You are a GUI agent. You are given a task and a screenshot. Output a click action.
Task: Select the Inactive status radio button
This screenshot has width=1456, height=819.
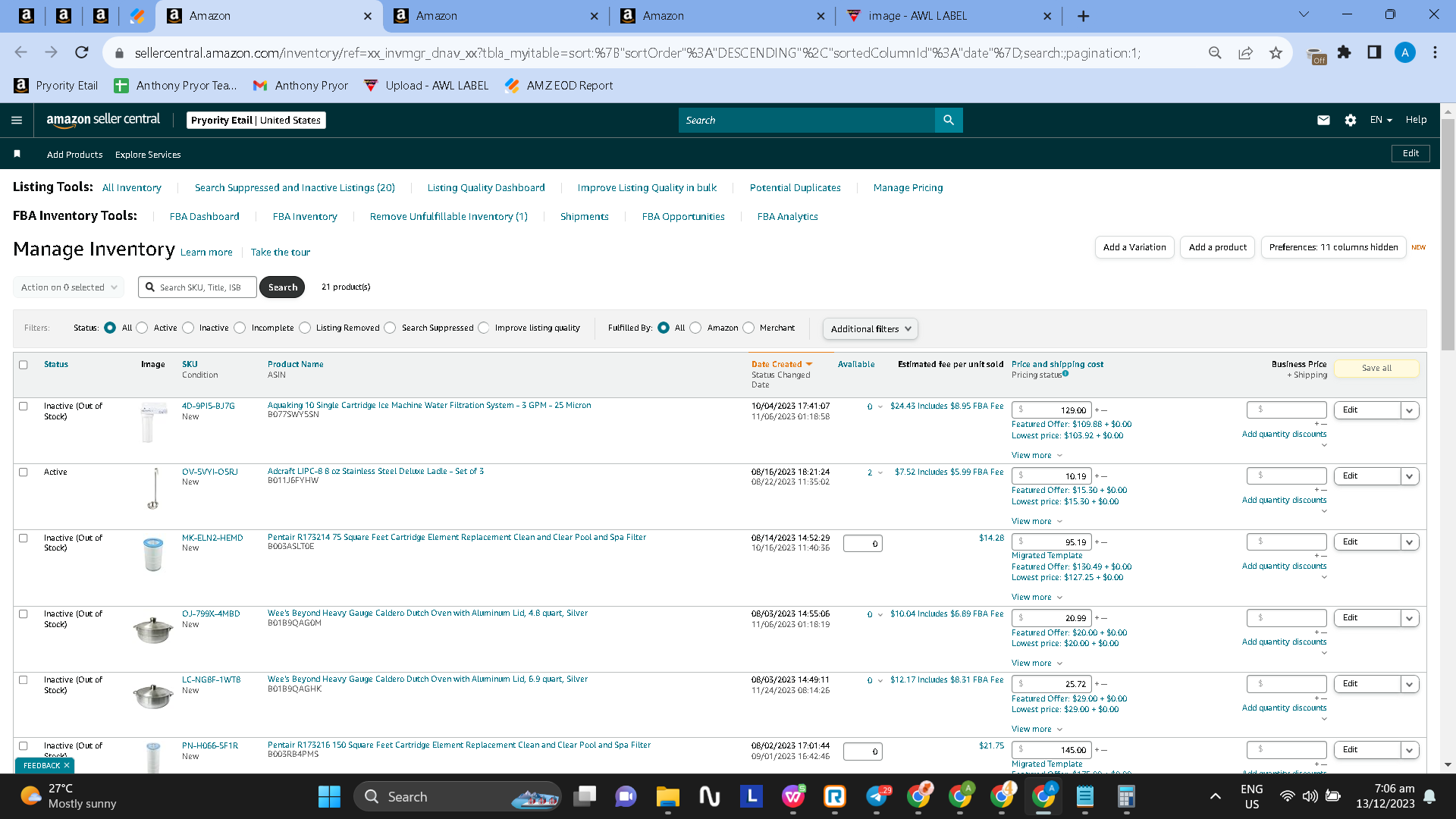tap(188, 328)
